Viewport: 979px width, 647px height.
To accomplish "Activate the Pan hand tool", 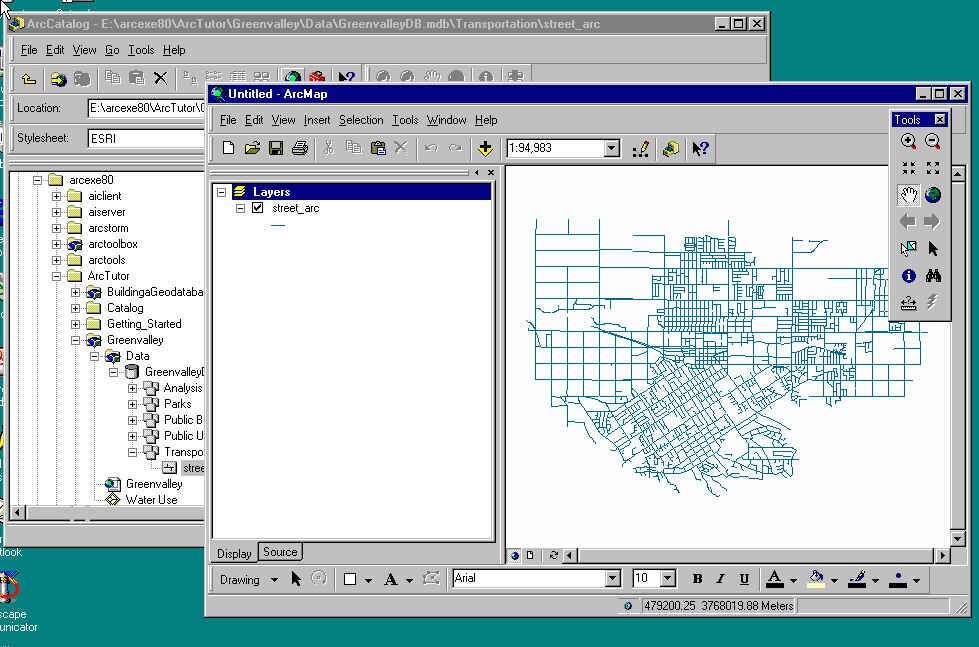I will click(x=908, y=195).
